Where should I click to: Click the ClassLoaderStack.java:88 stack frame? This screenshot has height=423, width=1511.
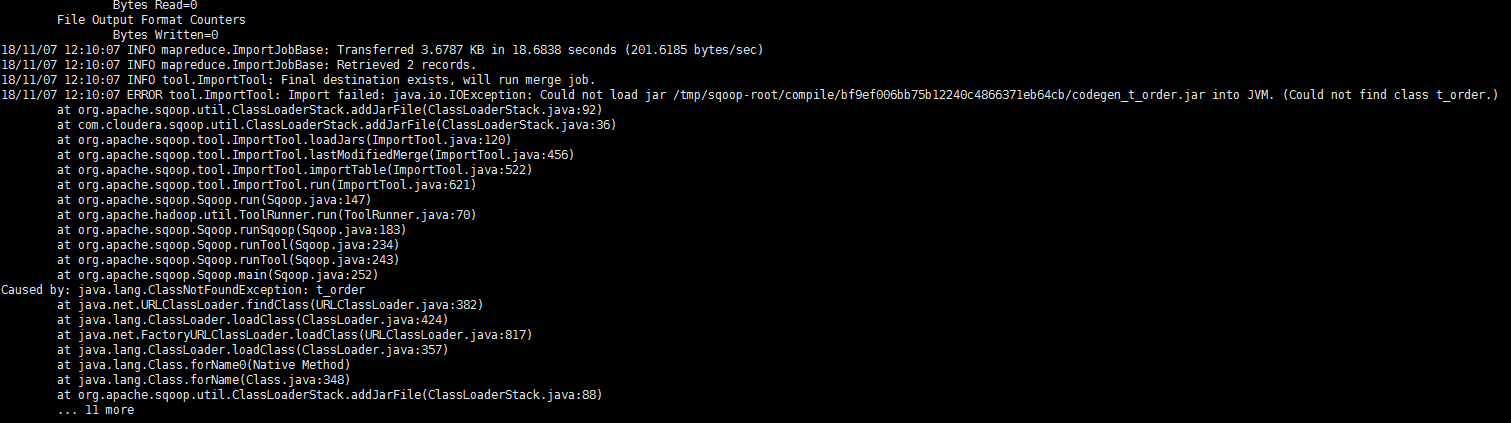329,395
